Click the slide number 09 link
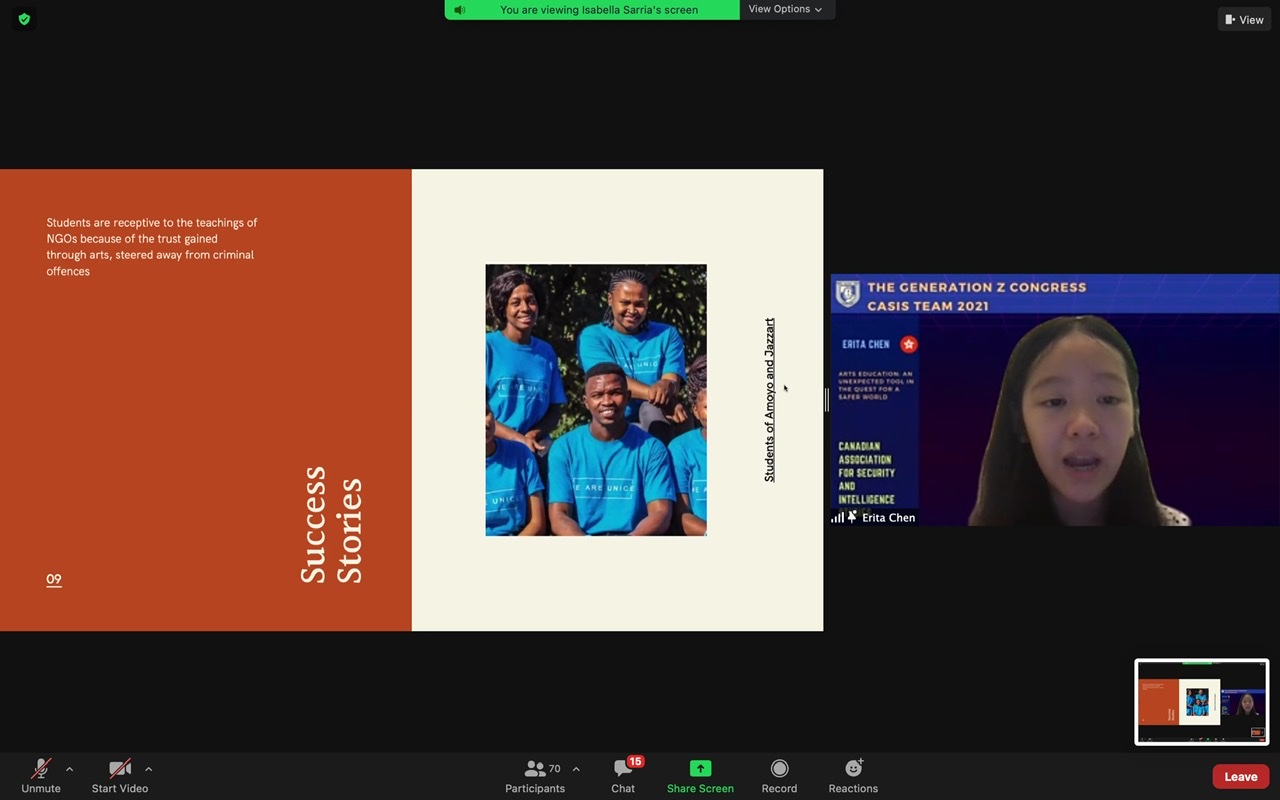This screenshot has width=1280, height=800. point(54,579)
